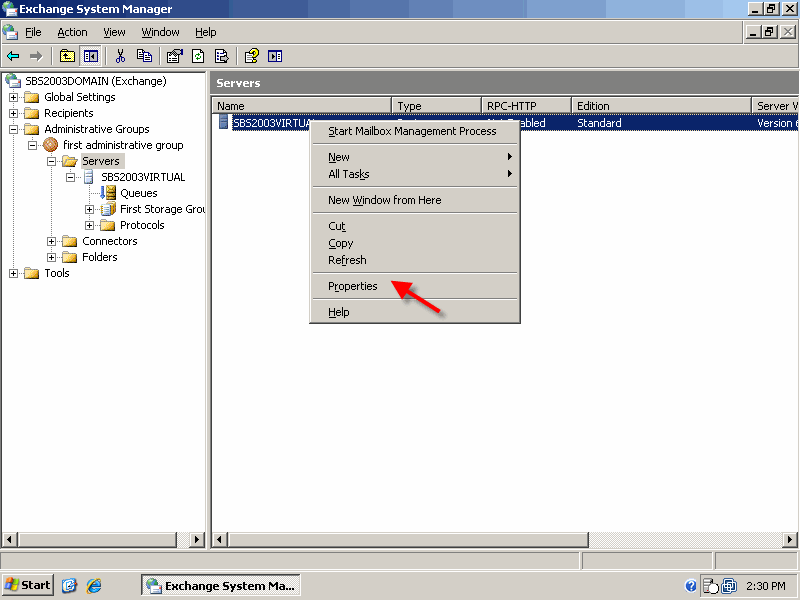Select Copy in the context menu
This screenshot has height=600, width=800.
(x=415, y=243)
